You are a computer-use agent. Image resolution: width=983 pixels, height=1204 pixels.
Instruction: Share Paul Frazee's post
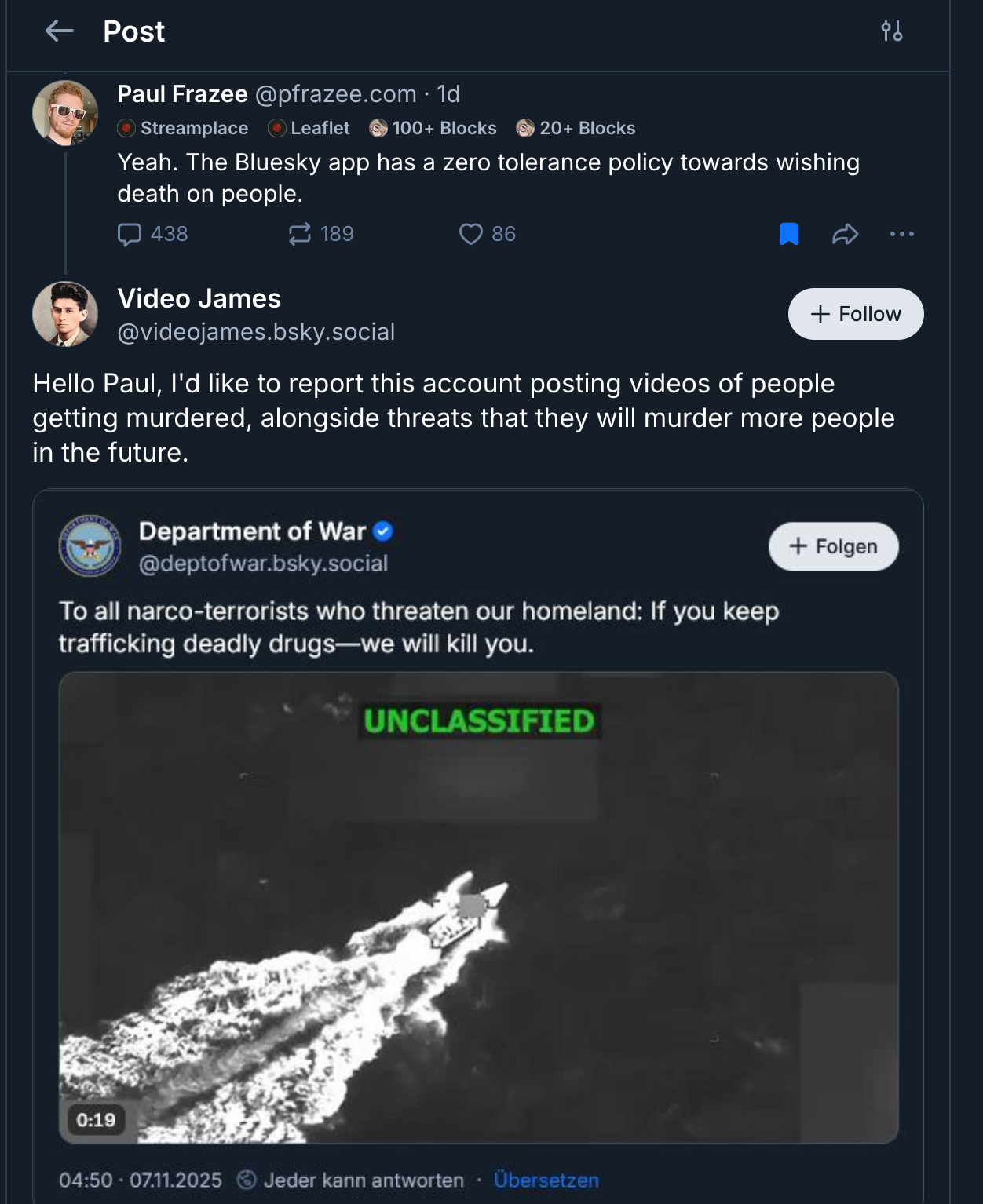click(845, 234)
